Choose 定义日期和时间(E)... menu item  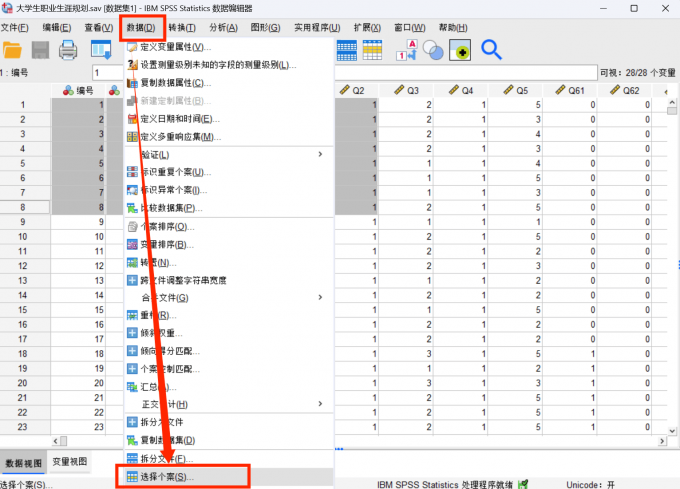tap(229, 119)
